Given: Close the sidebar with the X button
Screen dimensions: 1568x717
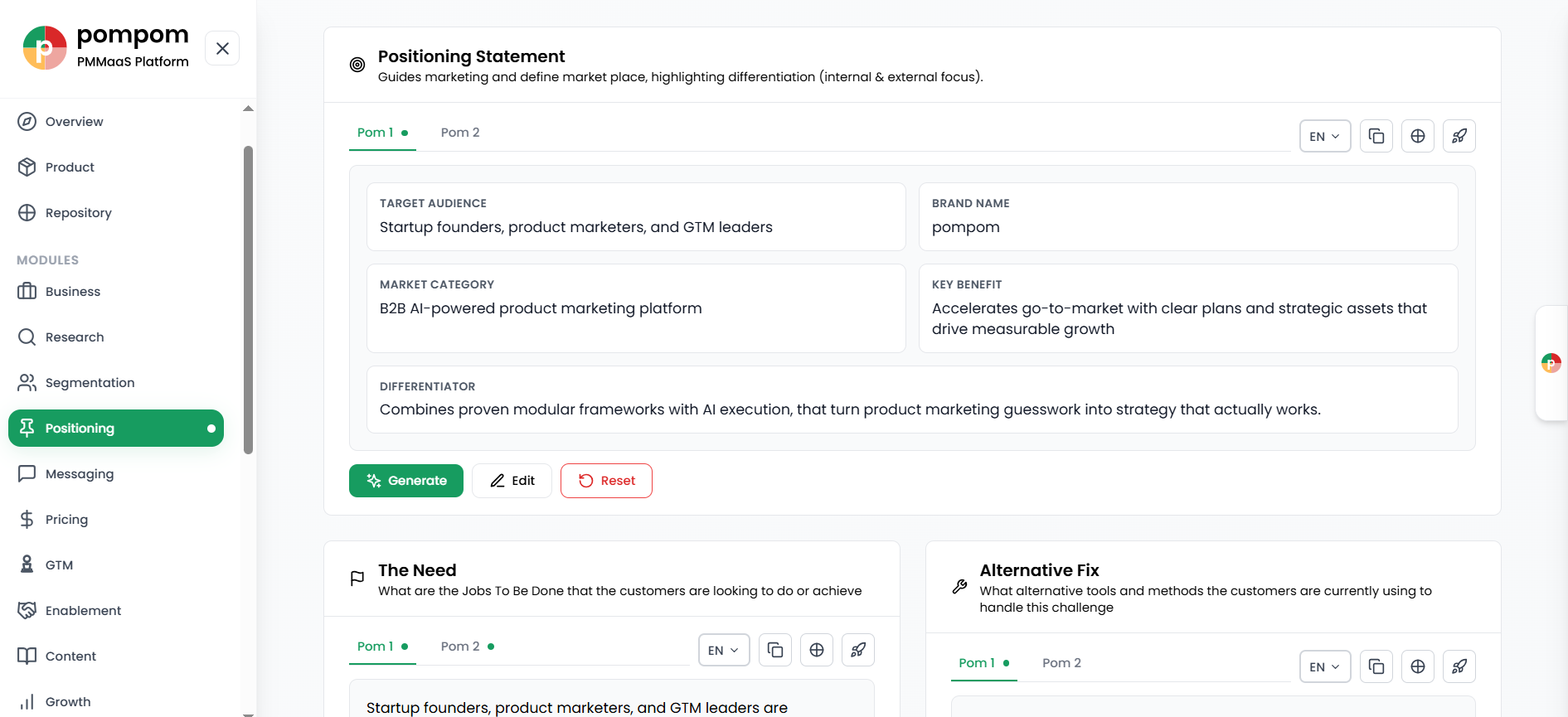Looking at the screenshot, I should [222, 48].
